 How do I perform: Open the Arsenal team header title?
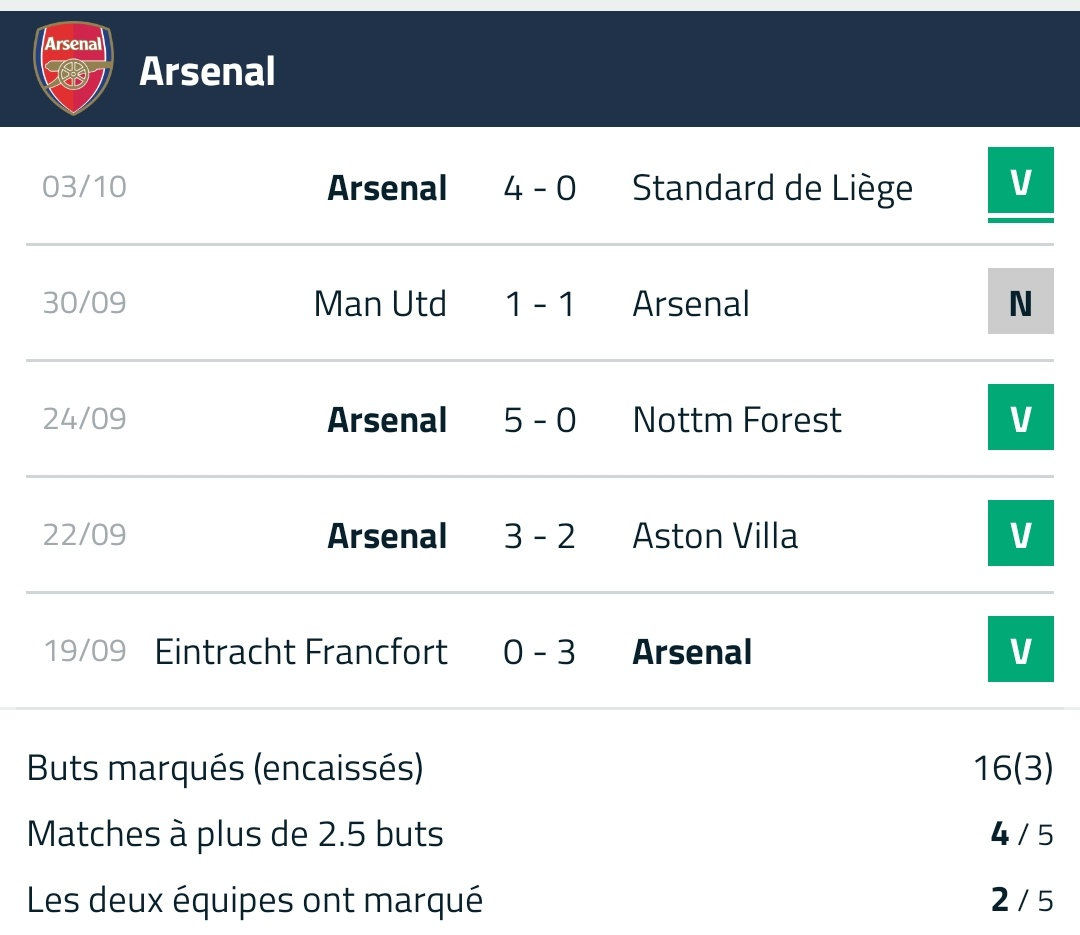pyautogui.click(x=207, y=71)
